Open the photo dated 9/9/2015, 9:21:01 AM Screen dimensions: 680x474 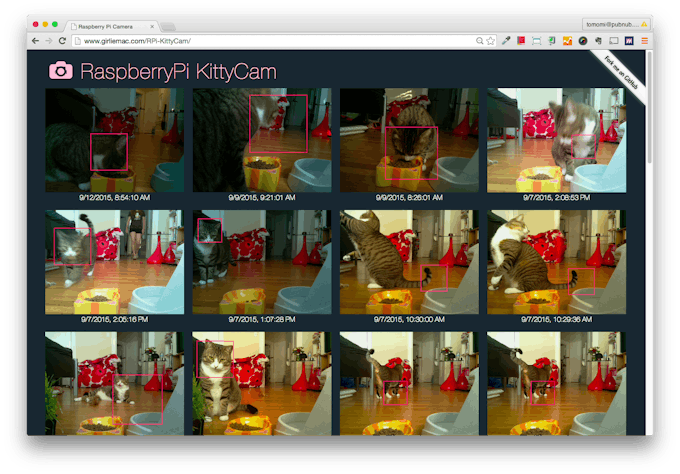pos(262,140)
